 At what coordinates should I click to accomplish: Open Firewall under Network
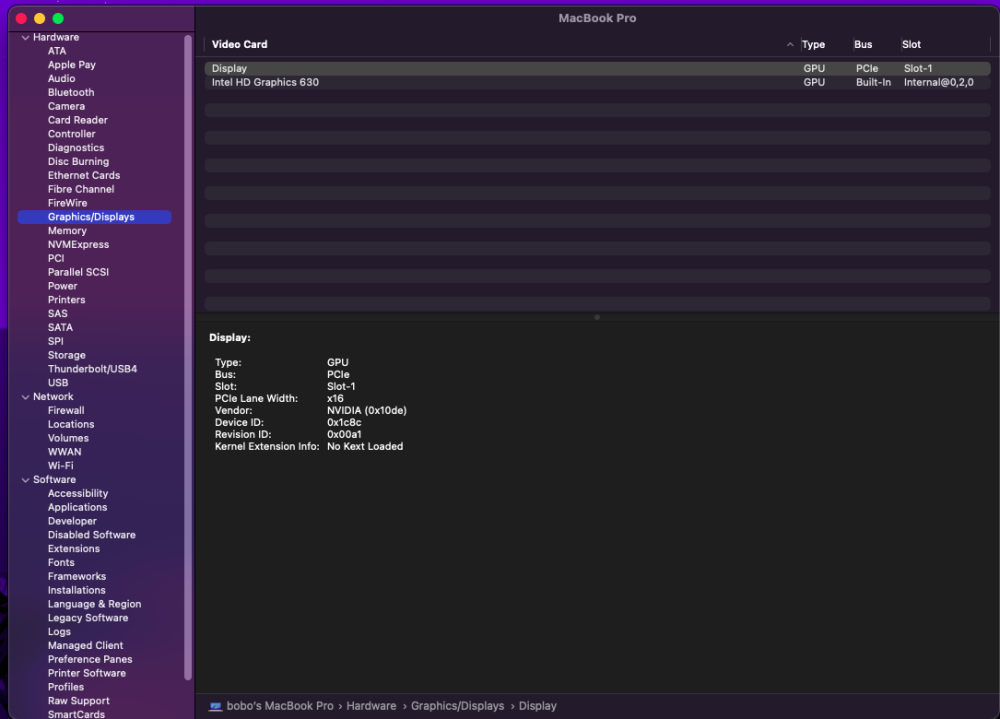pos(66,411)
